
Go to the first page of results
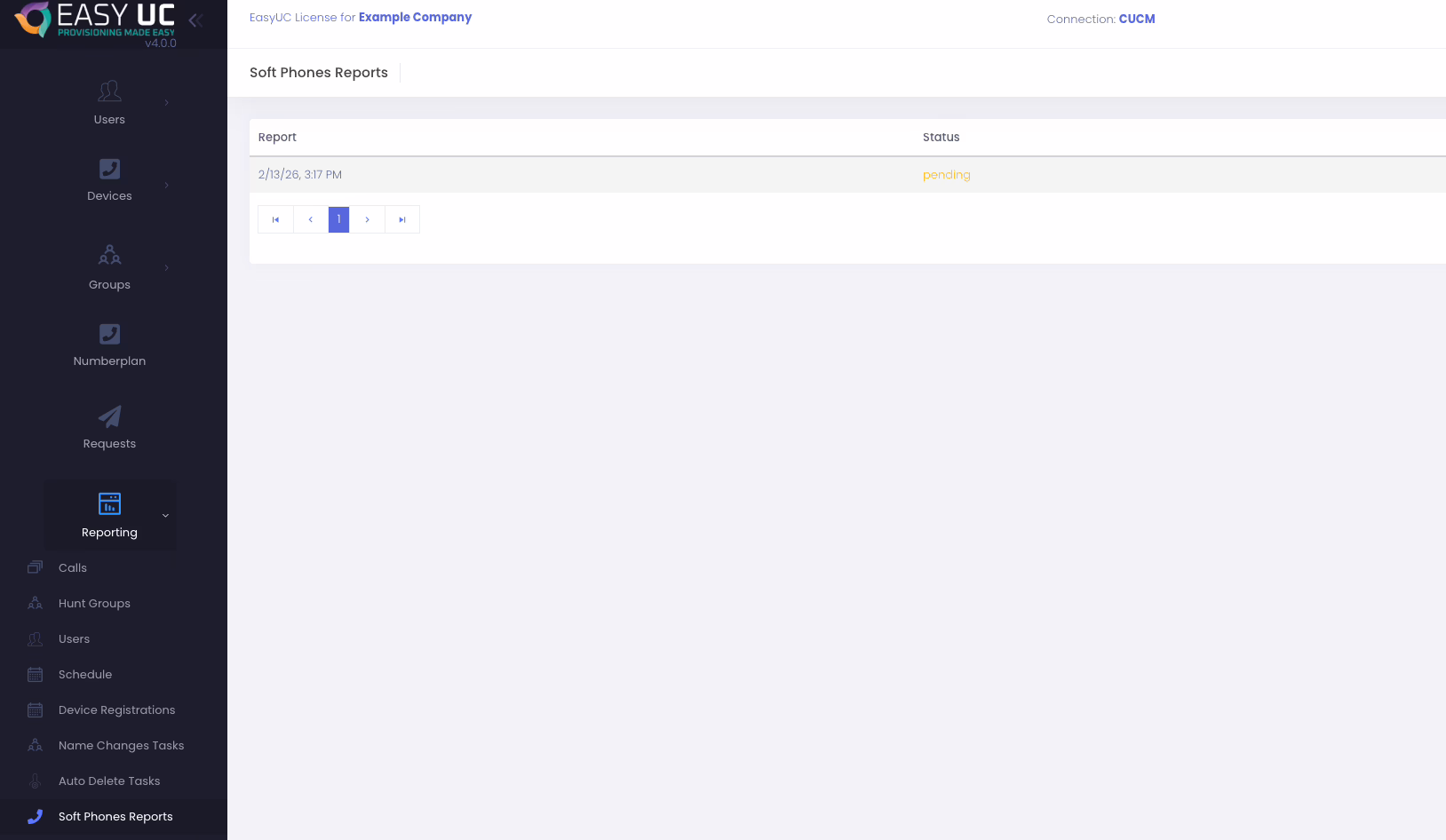pyautogui.click(x=275, y=219)
